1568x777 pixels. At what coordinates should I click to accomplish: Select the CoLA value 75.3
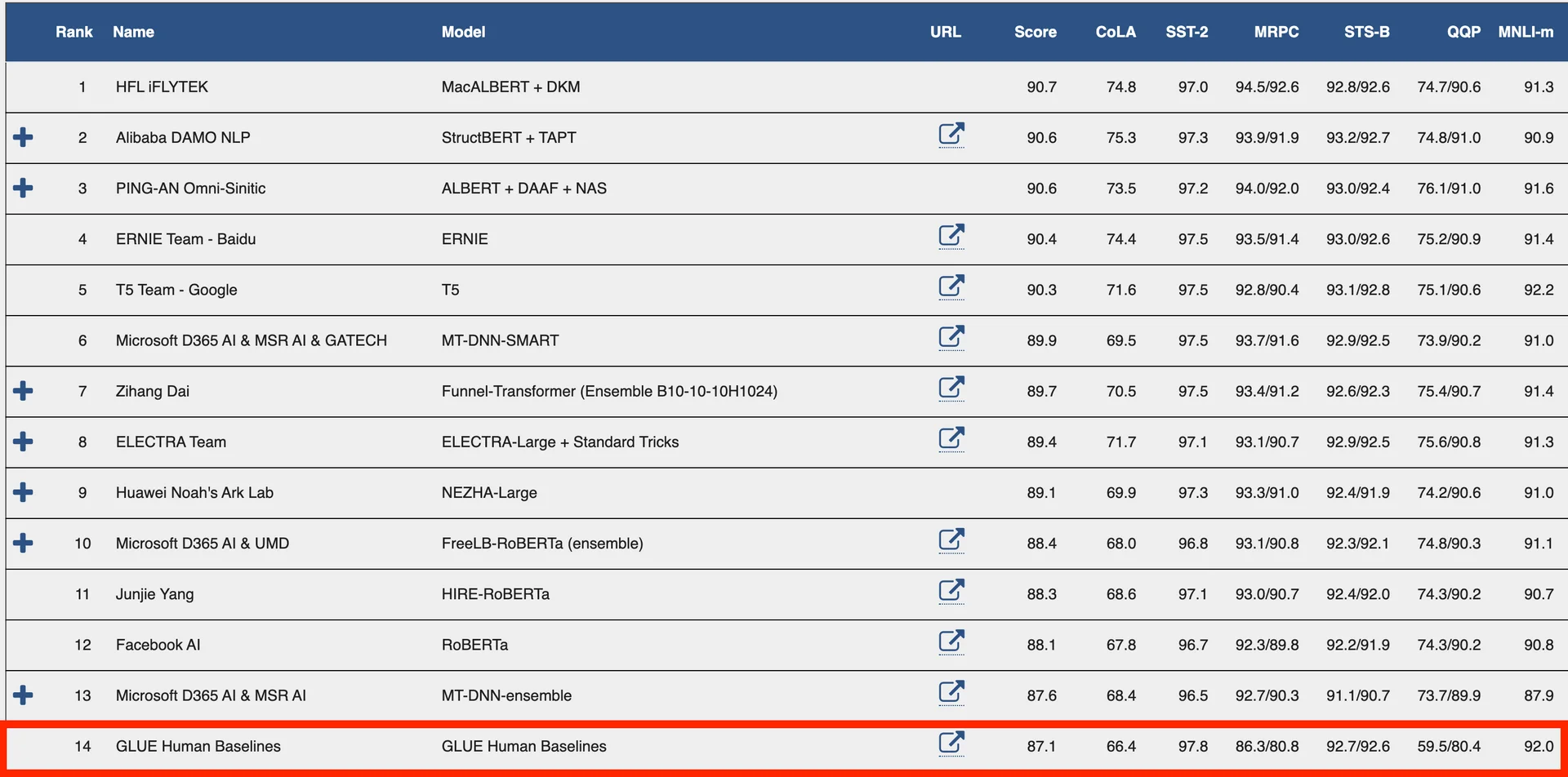pos(1121,137)
